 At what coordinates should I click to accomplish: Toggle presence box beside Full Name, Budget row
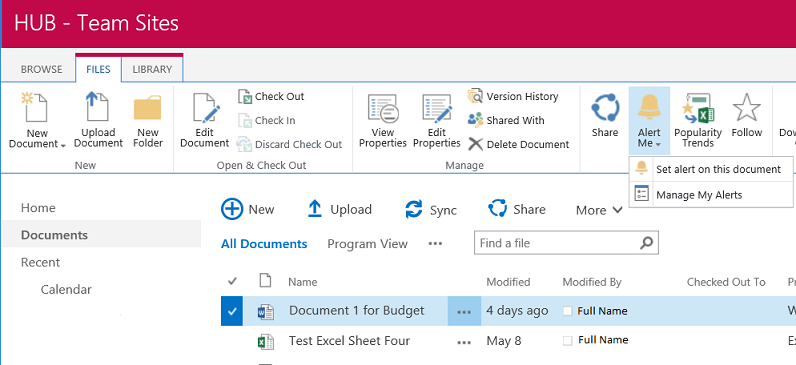click(568, 311)
